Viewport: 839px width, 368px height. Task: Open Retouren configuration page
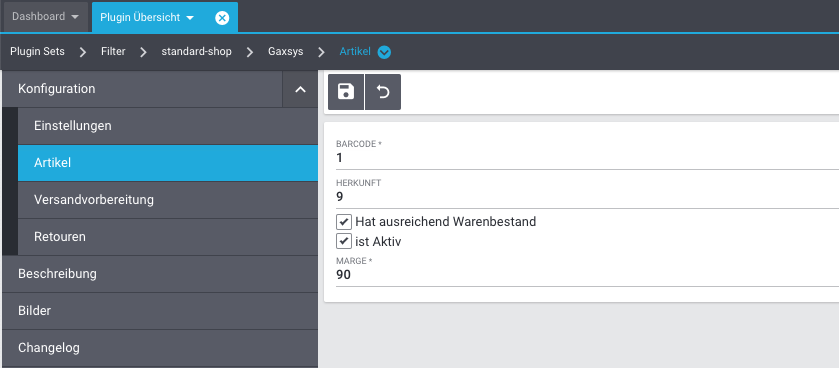(168, 237)
